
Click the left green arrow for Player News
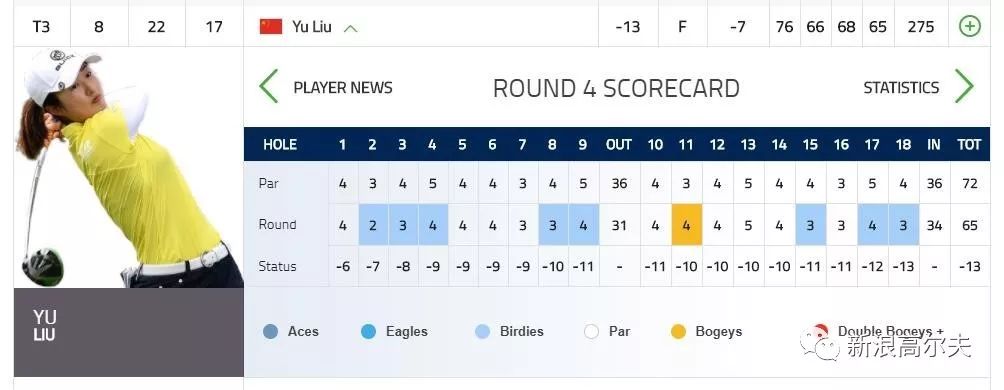269,86
